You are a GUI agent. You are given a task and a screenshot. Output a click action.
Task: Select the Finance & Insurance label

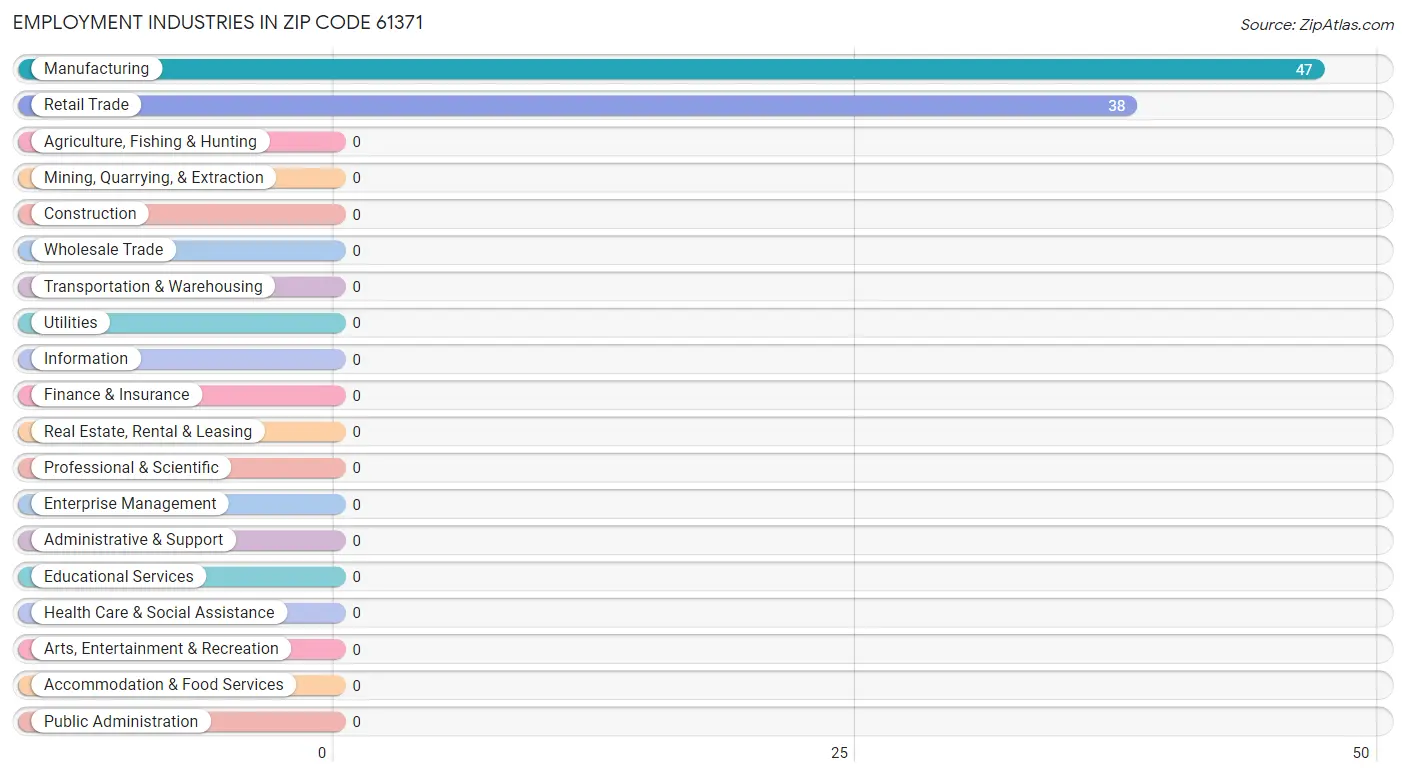(116, 395)
